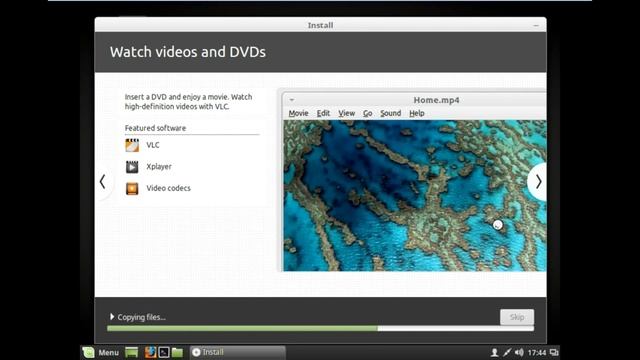The image size is (640, 360).
Task: Click the Show Desktop panel icon
Action: (x=131, y=352)
